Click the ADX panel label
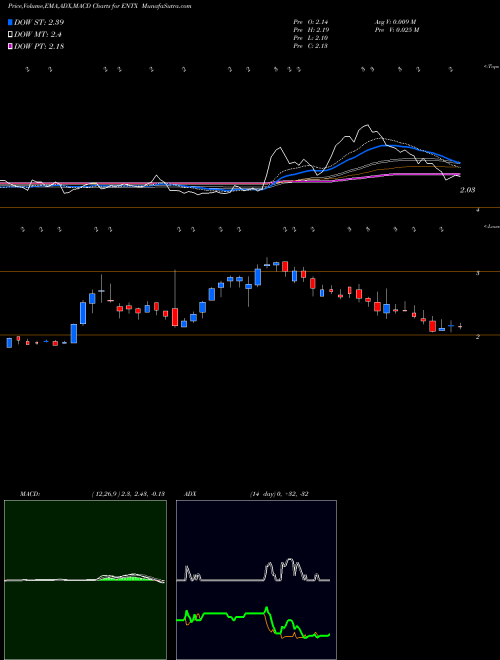 coord(190,494)
